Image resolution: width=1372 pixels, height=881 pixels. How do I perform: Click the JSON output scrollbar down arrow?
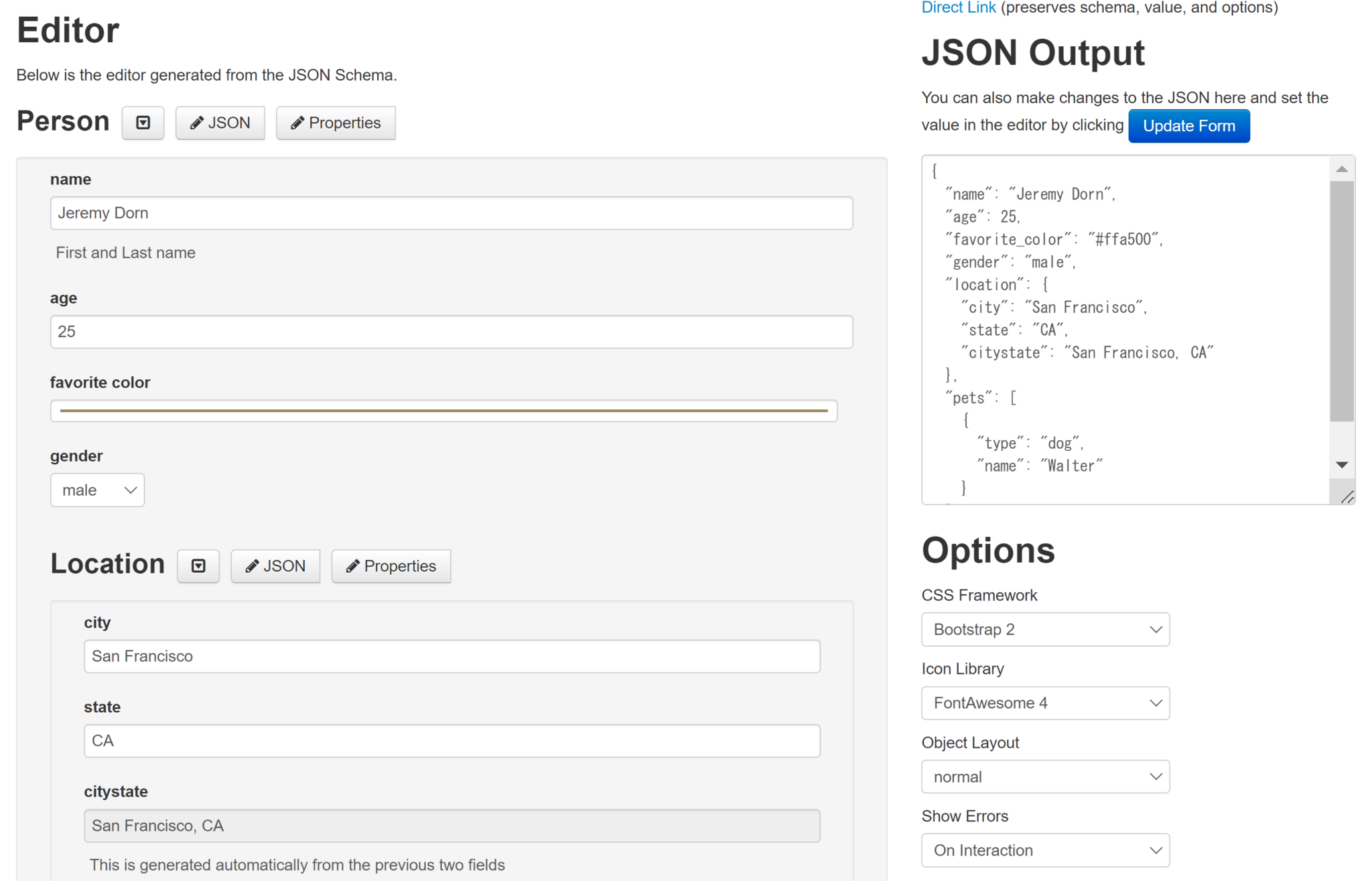1342,464
